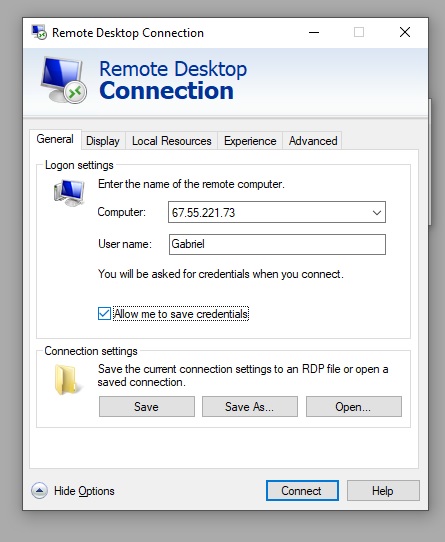Click the Remote Desktop title bar icon
The image size is (445, 542).
(x=39, y=32)
